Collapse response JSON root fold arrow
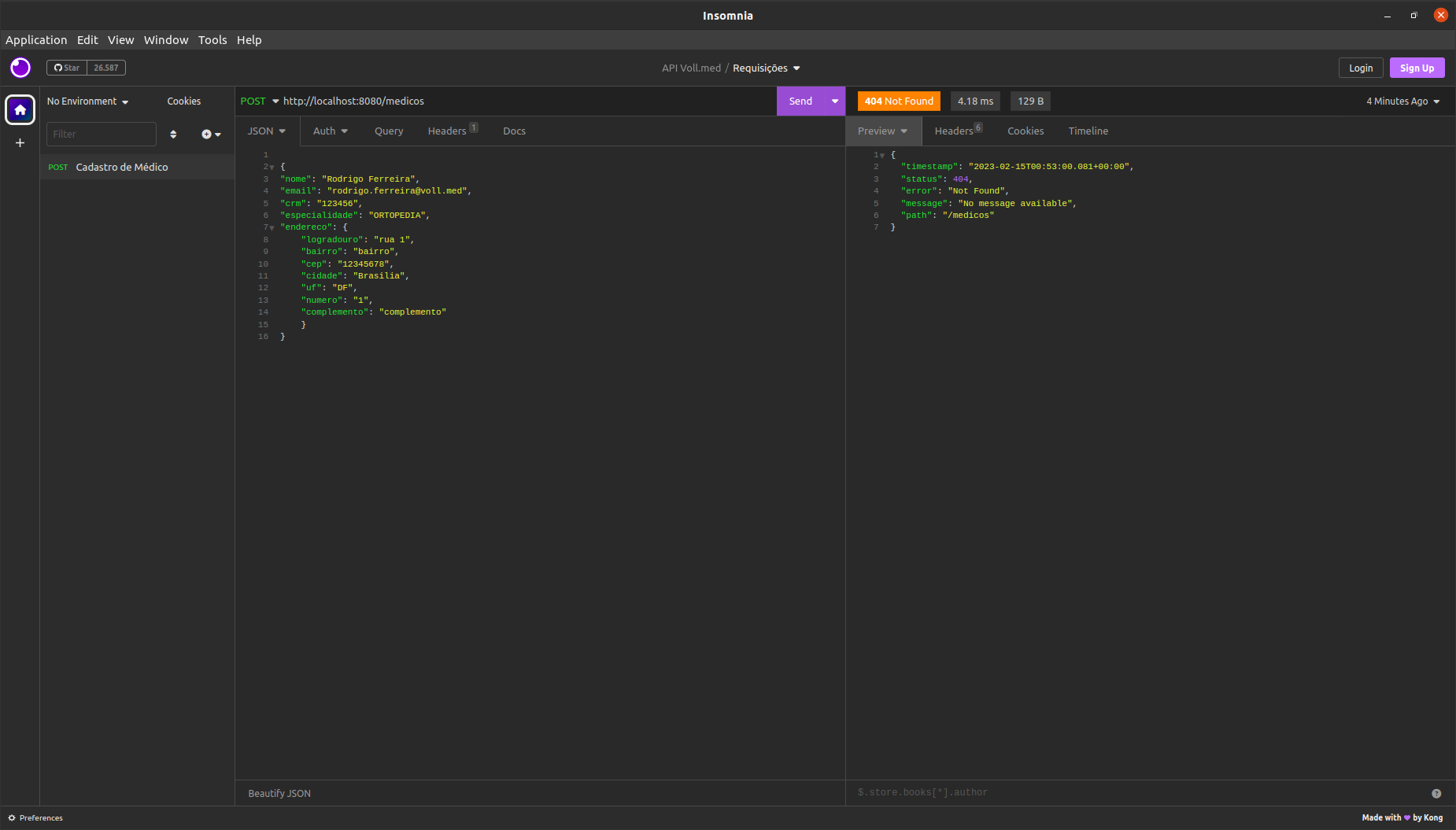1456x830 pixels. pos(882,156)
